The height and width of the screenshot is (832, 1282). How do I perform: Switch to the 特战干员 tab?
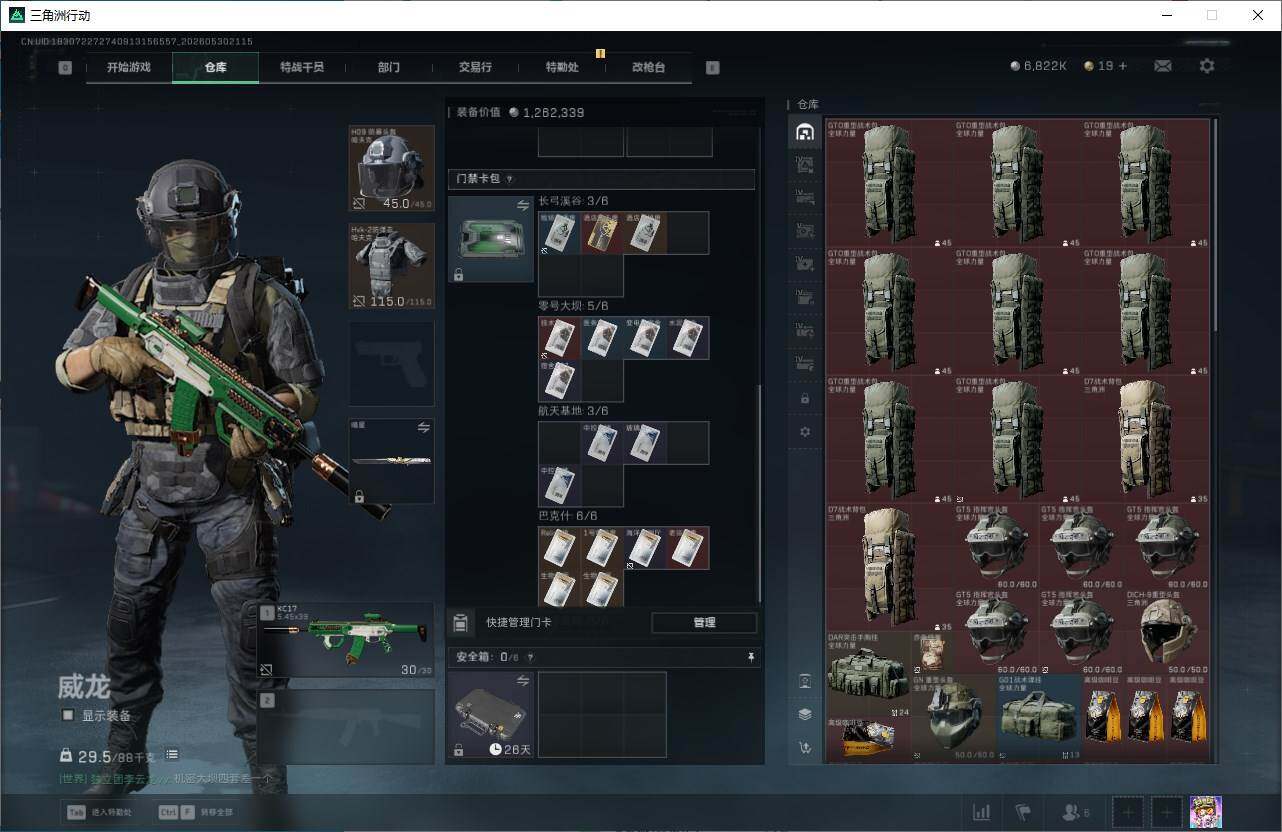coord(302,67)
